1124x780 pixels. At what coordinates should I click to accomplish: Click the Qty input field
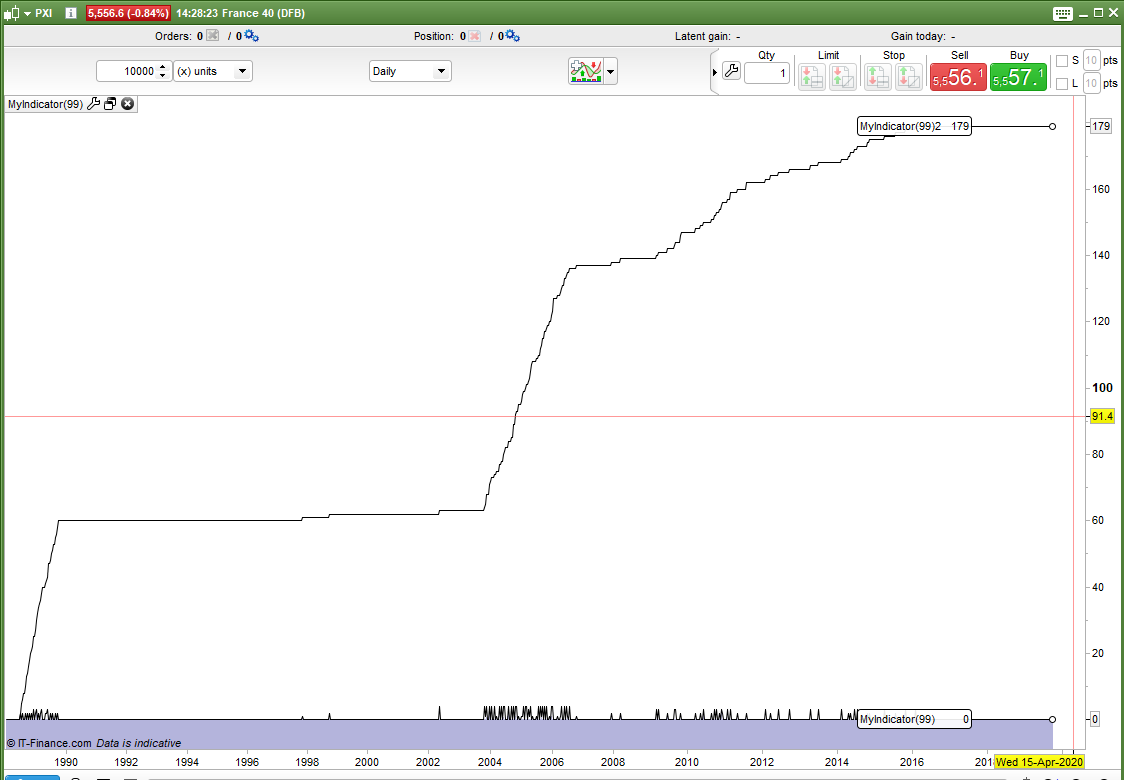click(767, 72)
